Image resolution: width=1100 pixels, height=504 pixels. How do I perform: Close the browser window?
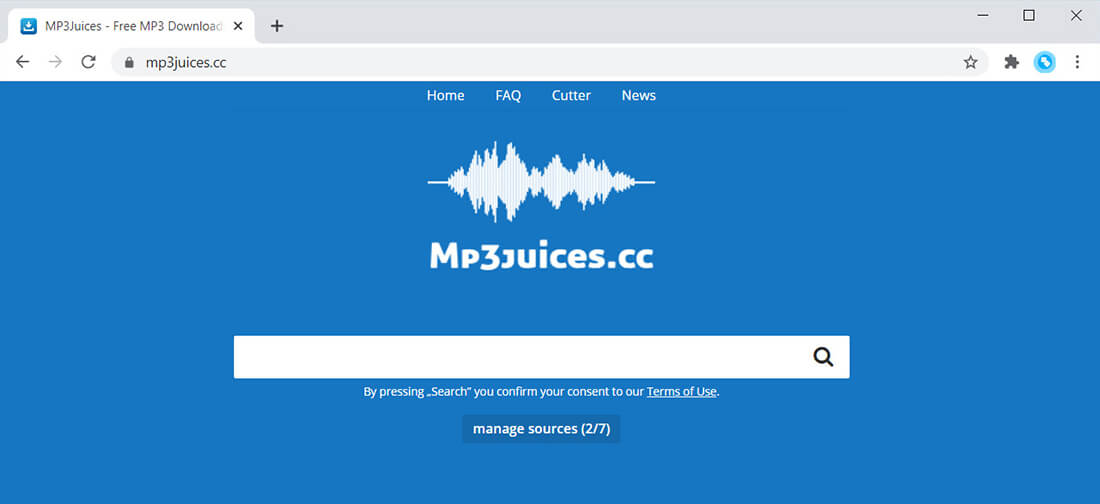(1075, 15)
